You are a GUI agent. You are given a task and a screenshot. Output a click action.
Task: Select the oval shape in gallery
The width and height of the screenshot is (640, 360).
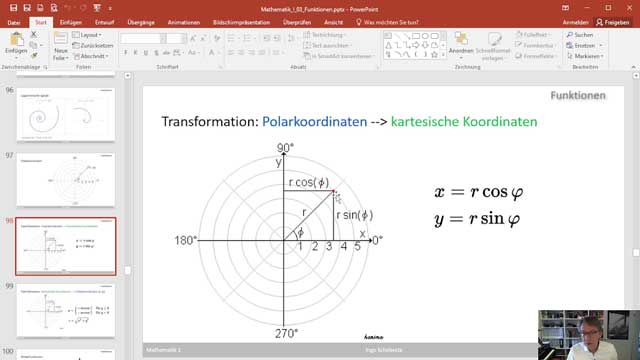coord(425,36)
